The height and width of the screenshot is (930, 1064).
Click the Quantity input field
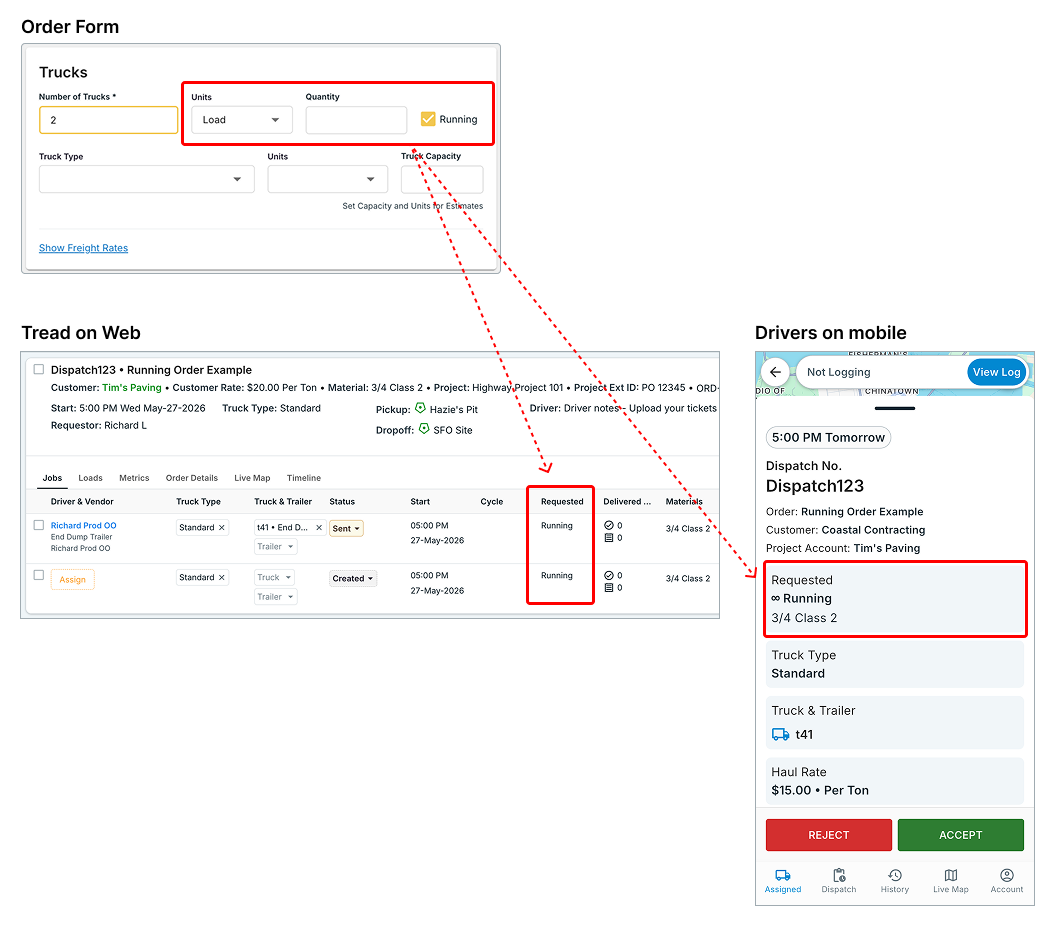tap(356, 120)
